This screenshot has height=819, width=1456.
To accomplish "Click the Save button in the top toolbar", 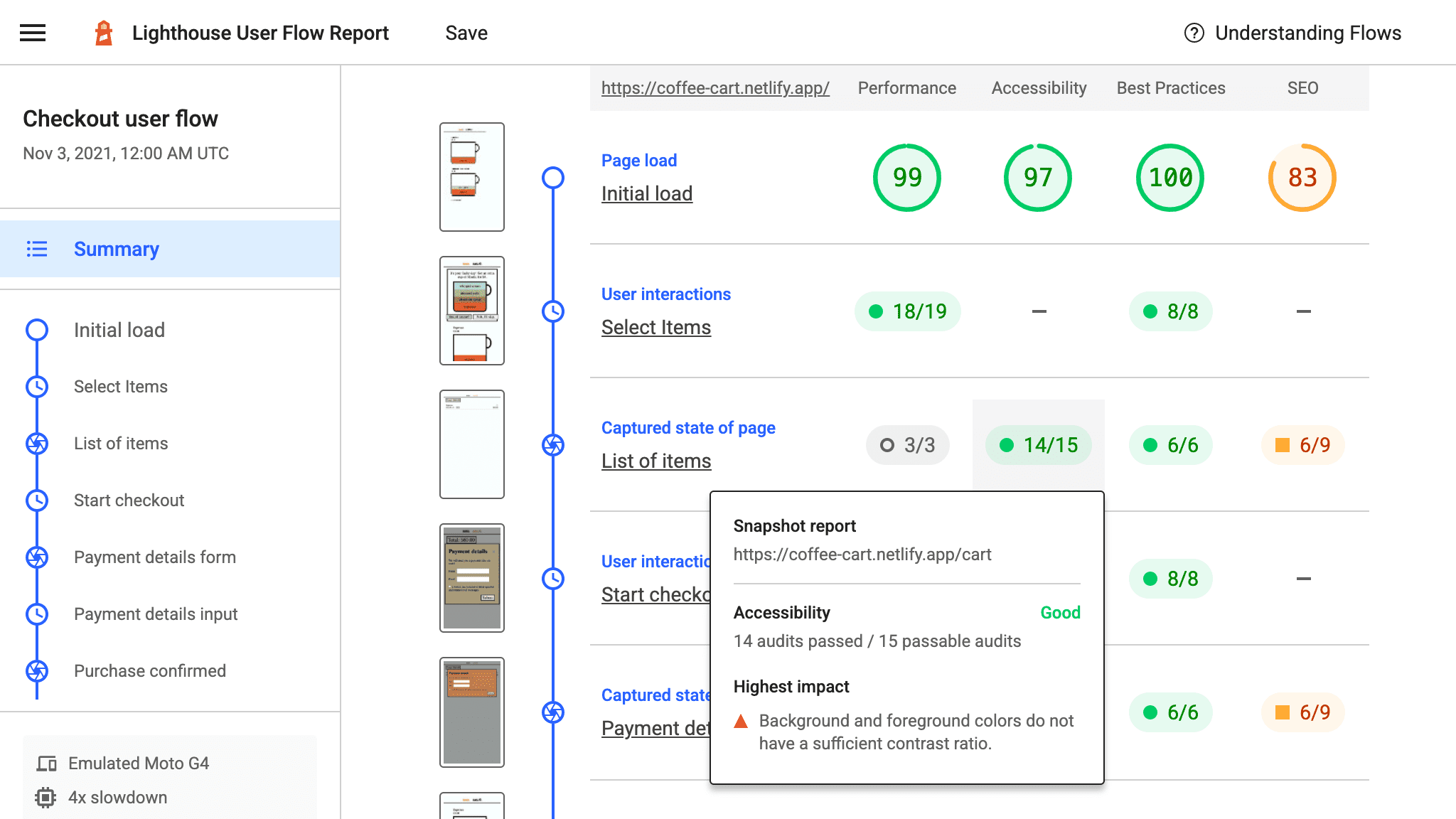I will click(x=466, y=32).
